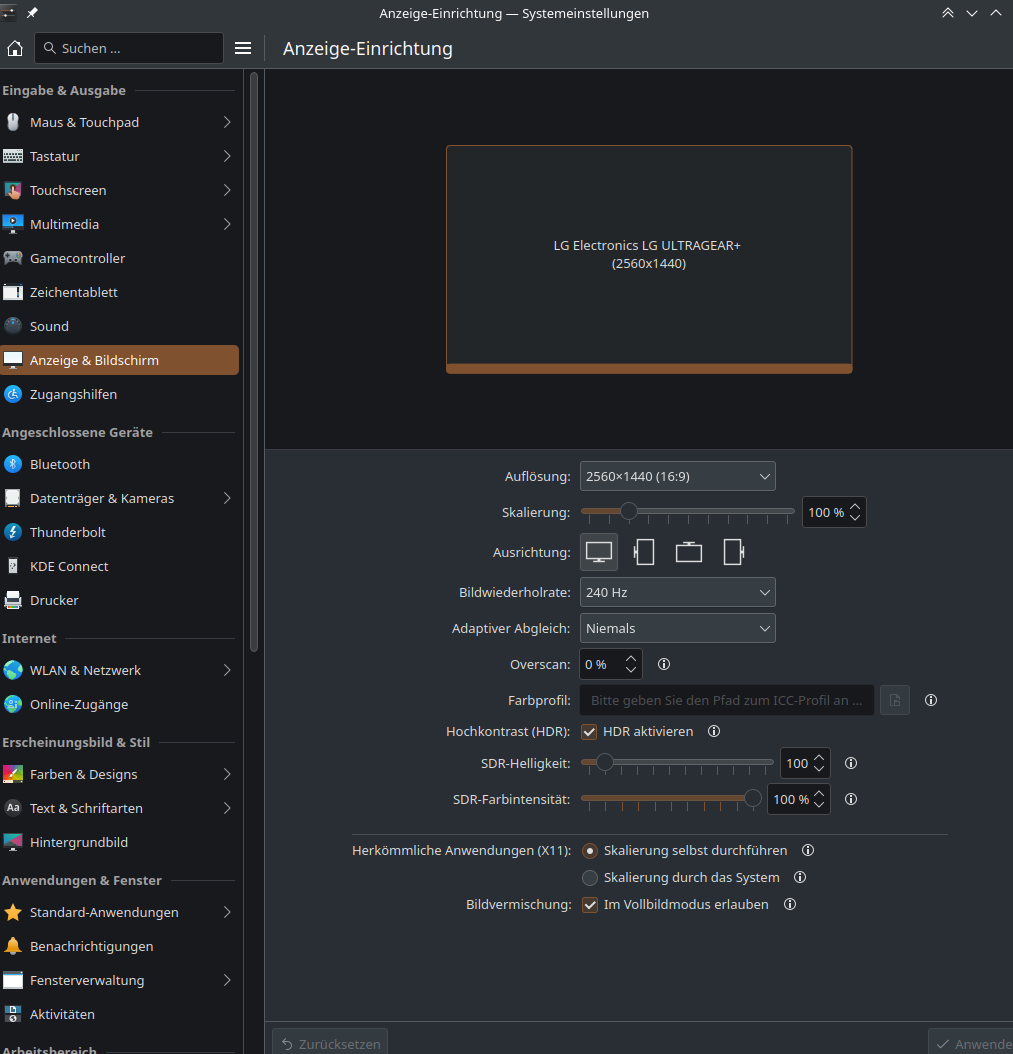Viewport: 1013px width, 1054px height.
Task: Open Aktivitäten settings
Action: pyautogui.click(x=120, y=1014)
